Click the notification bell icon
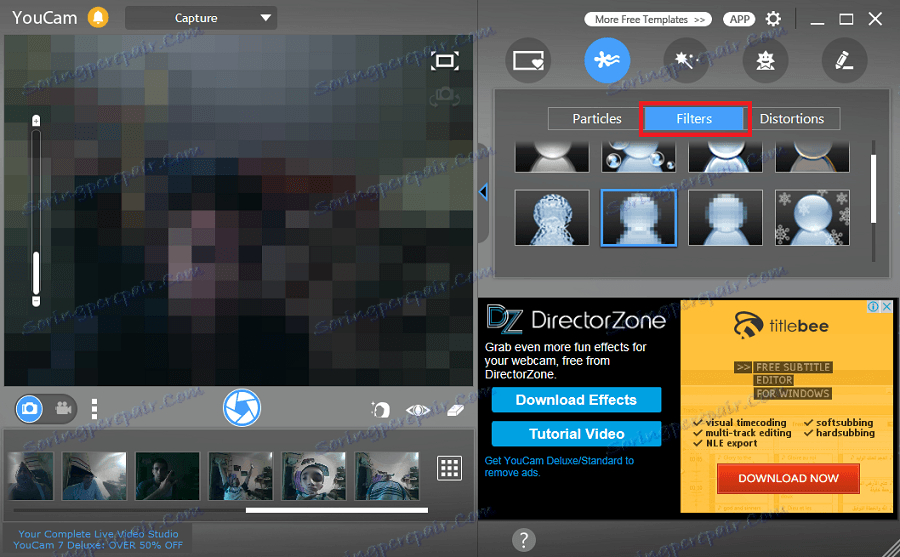Viewport: 900px width, 557px height. click(98, 17)
